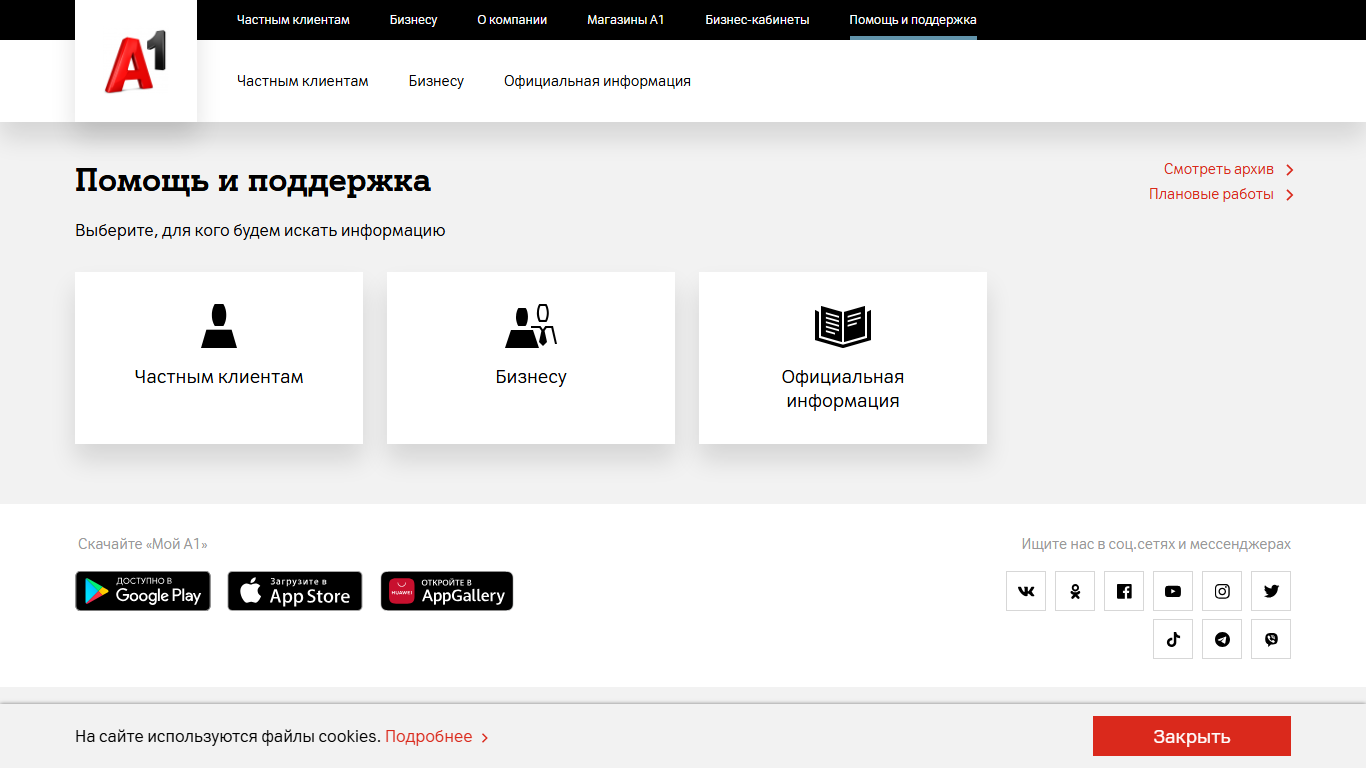
Task: Download app via App Store badge
Action: click(x=295, y=591)
